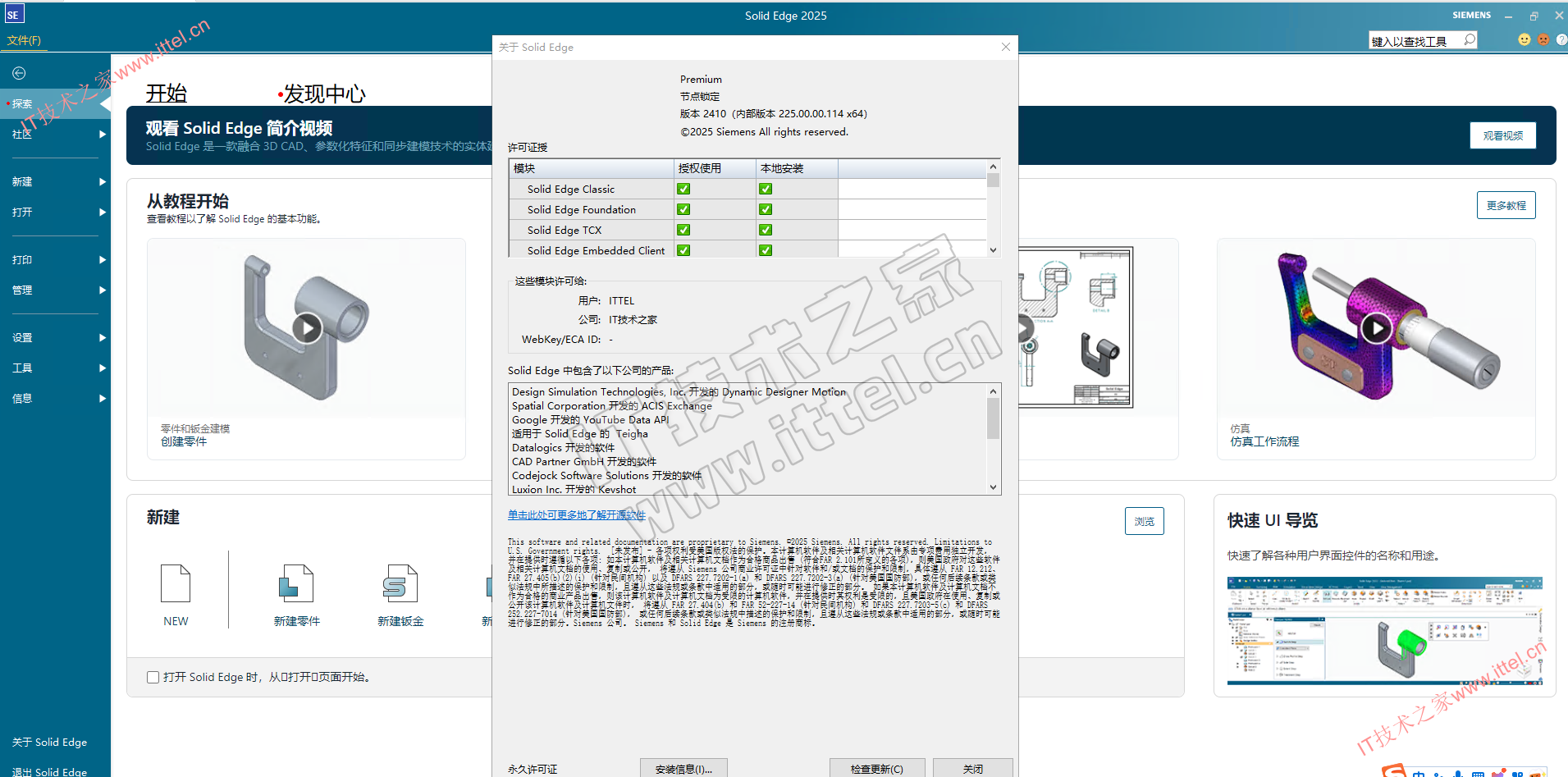Image resolution: width=1568 pixels, height=777 pixels.
Task: Select 退出 Solid Edge in sidebar
Action: [49, 771]
